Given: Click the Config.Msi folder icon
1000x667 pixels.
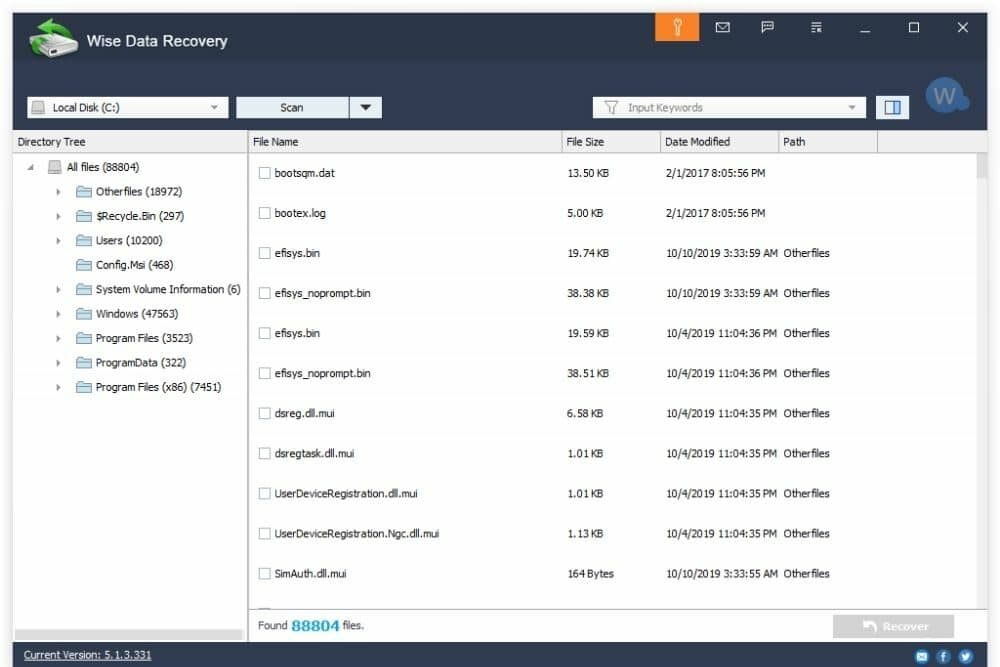Looking at the screenshot, I should pyautogui.click(x=84, y=265).
